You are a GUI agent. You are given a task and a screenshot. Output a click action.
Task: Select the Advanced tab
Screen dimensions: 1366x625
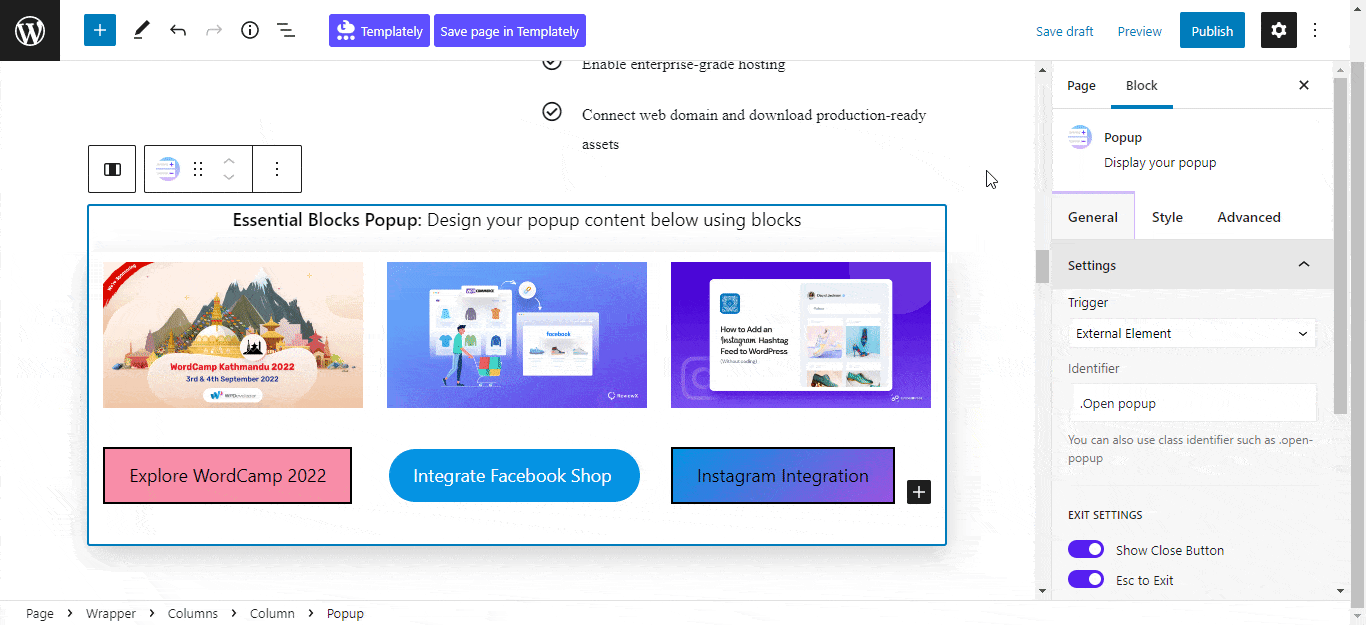click(x=1249, y=217)
